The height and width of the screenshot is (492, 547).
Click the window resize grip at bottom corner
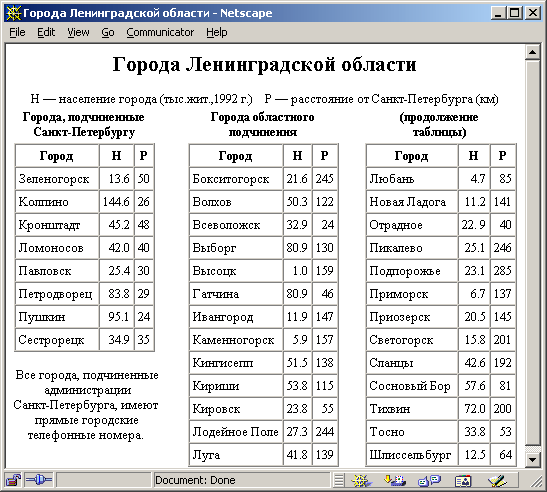pos(536,482)
